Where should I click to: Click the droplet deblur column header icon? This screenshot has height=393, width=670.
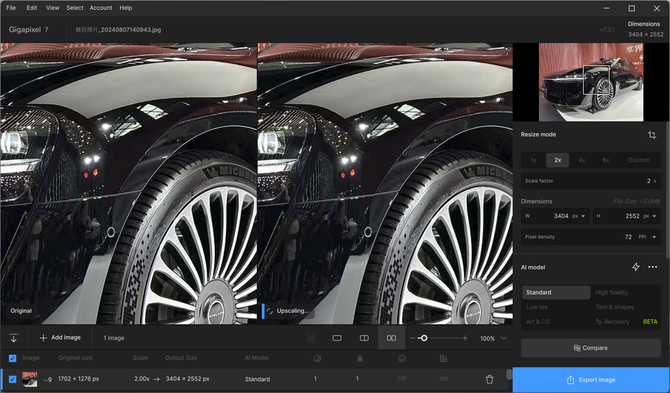[360, 358]
